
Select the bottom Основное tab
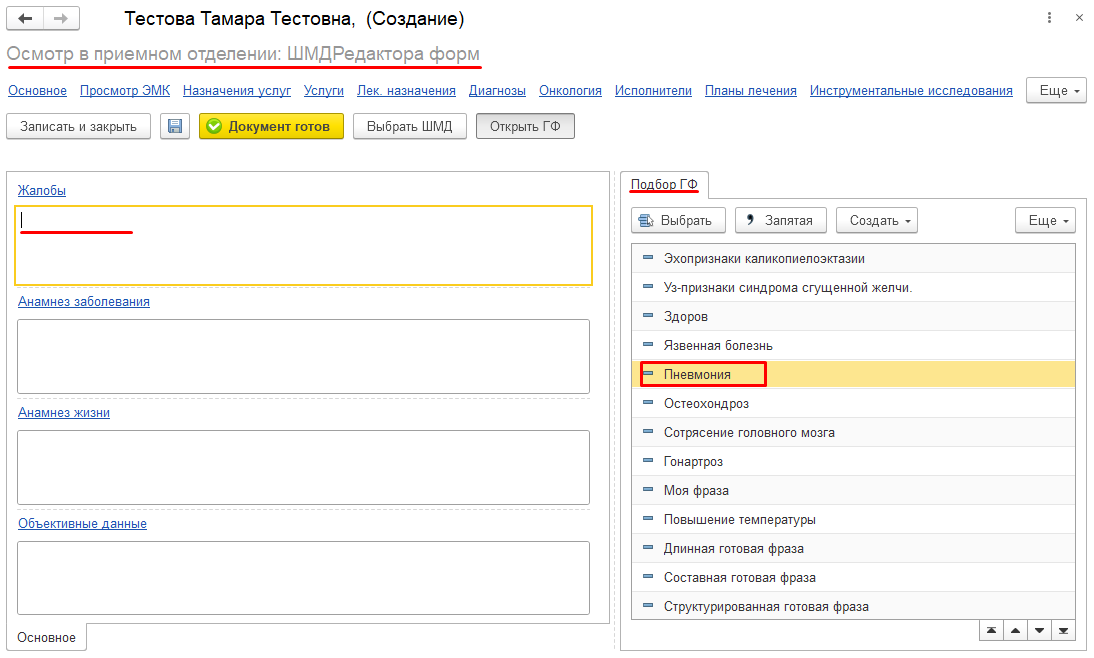[46, 638]
